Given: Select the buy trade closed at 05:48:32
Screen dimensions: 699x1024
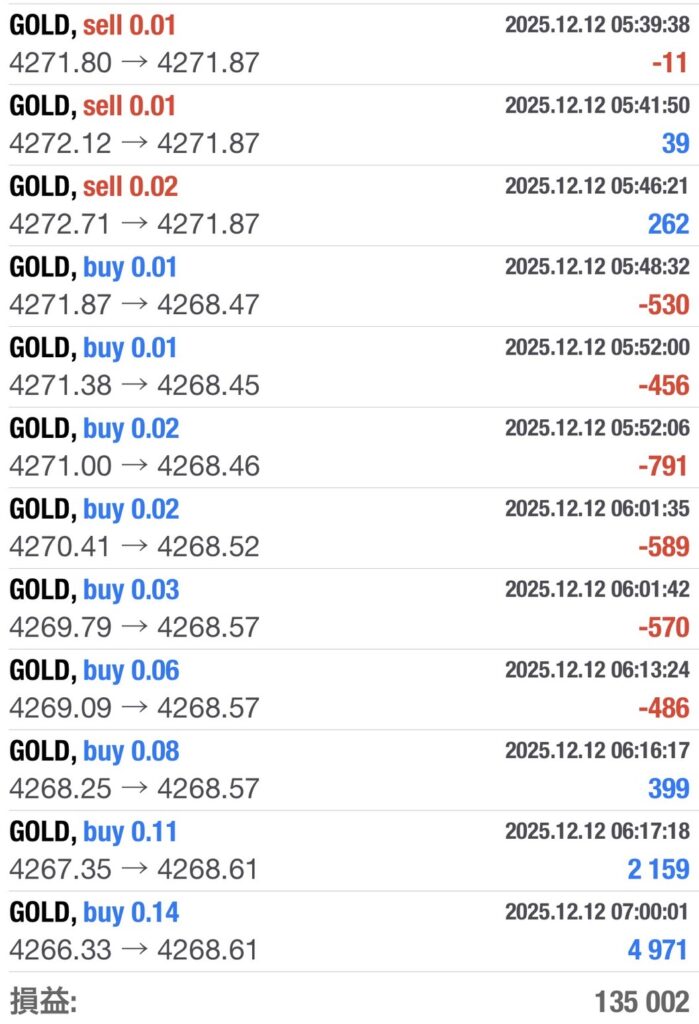Looking at the screenshot, I should click(x=349, y=286).
